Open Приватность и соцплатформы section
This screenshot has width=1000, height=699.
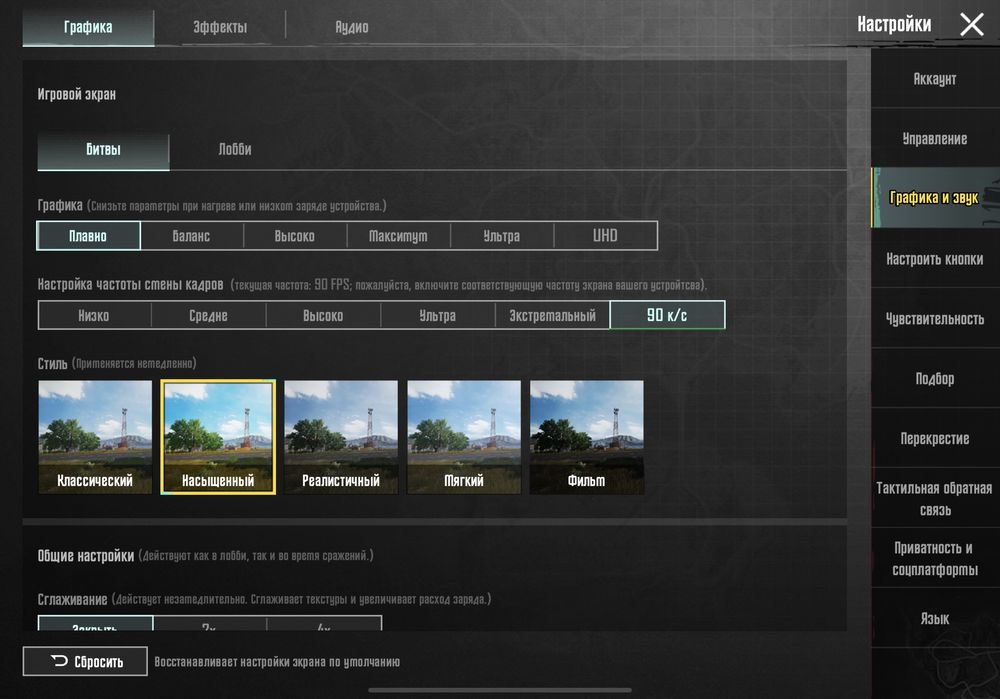[x=935, y=559]
